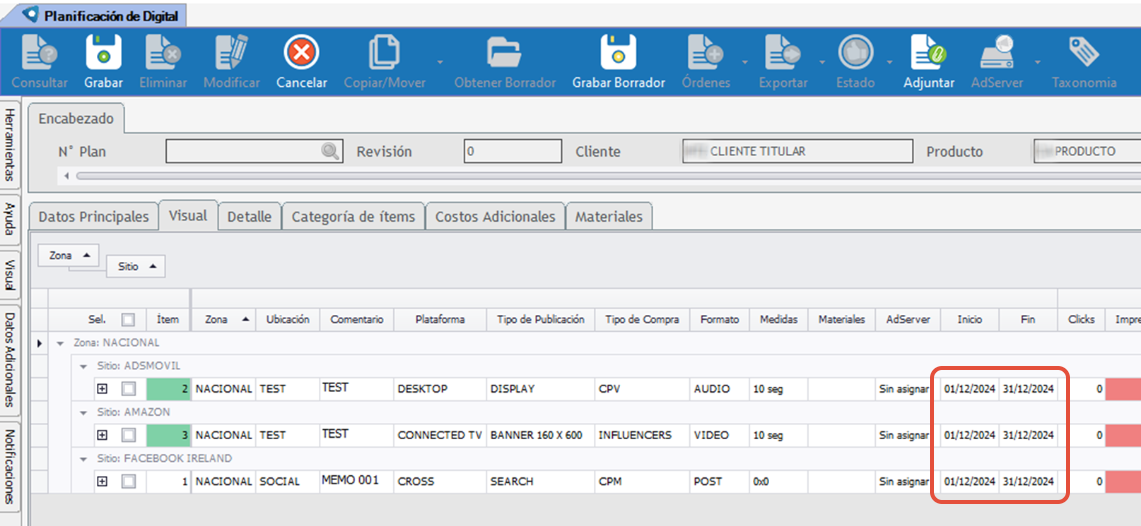This screenshot has width=1141, height=526.
Task: Click the INFLUENCERS purchase type cell
Action: point(643,435)
